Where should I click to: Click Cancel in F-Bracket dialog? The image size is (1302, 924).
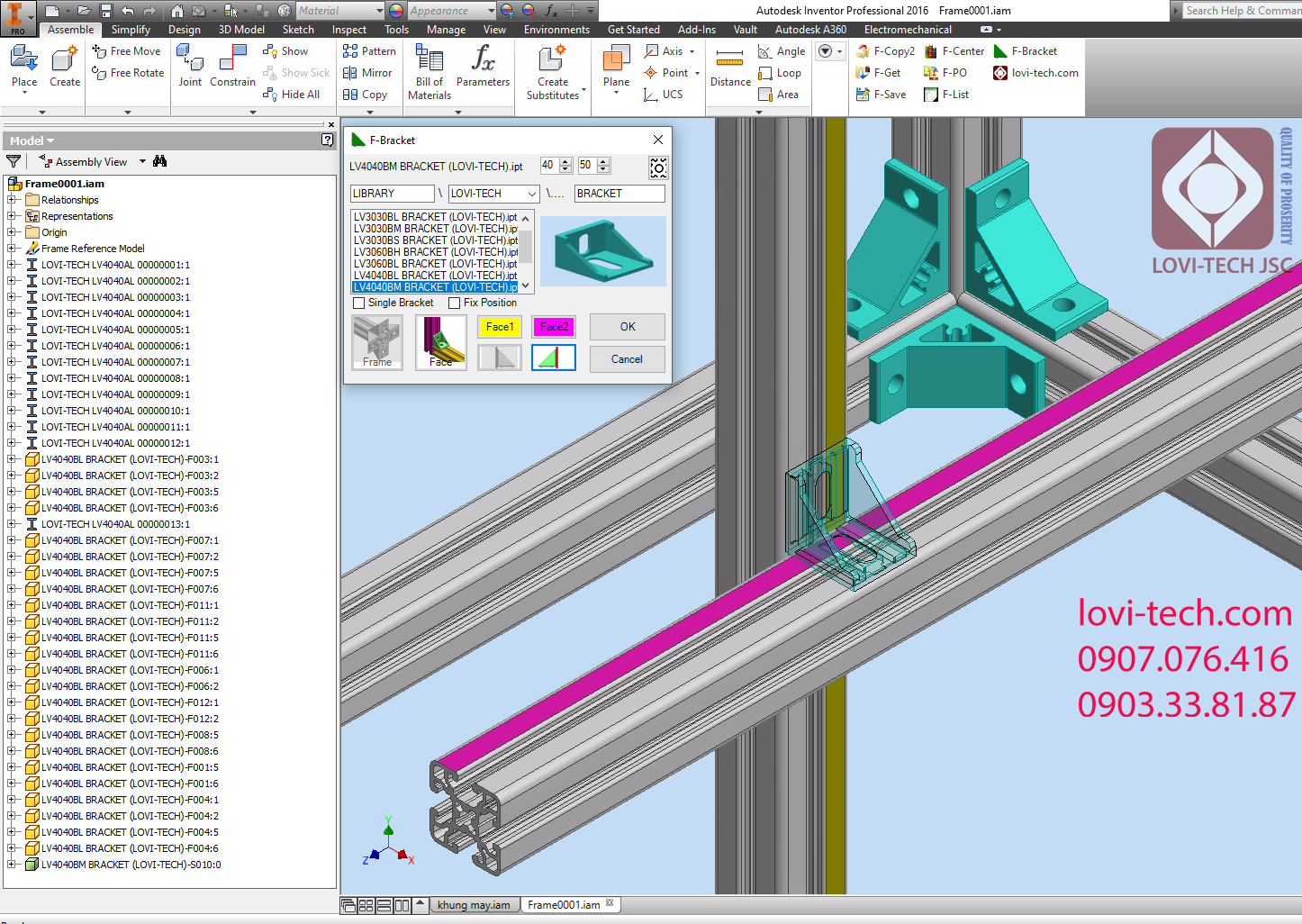628,359
